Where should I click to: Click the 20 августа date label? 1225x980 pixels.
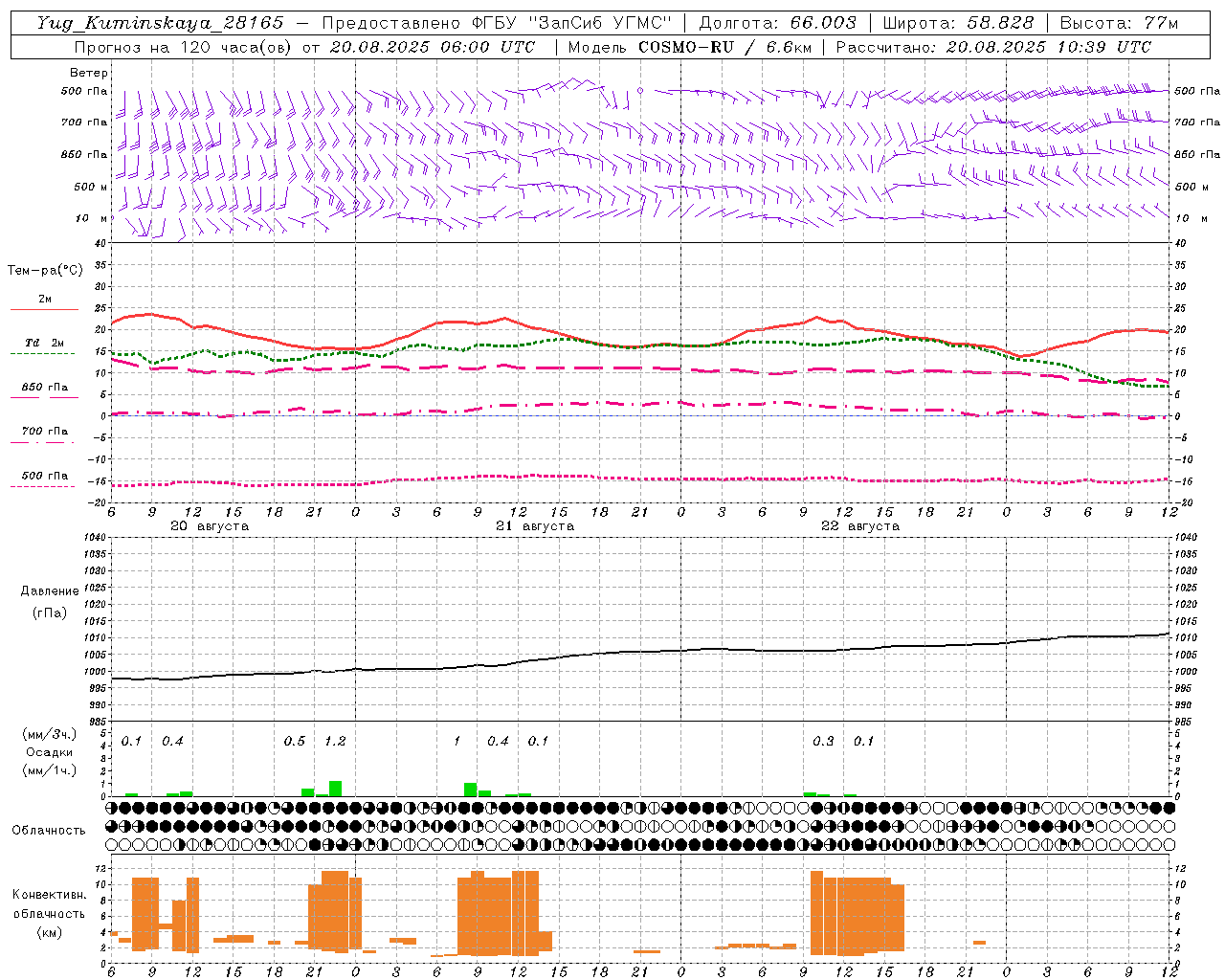[x=210, y=526]
